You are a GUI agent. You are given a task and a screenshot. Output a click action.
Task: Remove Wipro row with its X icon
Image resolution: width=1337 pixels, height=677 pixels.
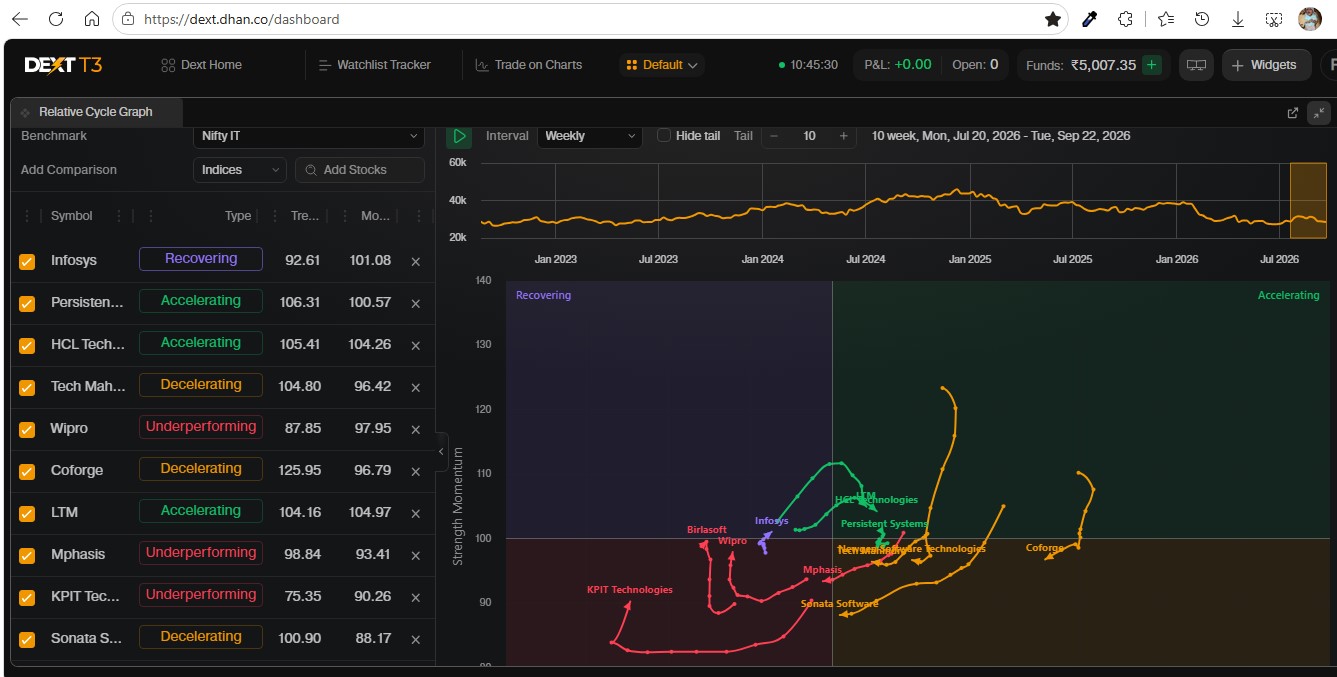[x=416, y=429]
